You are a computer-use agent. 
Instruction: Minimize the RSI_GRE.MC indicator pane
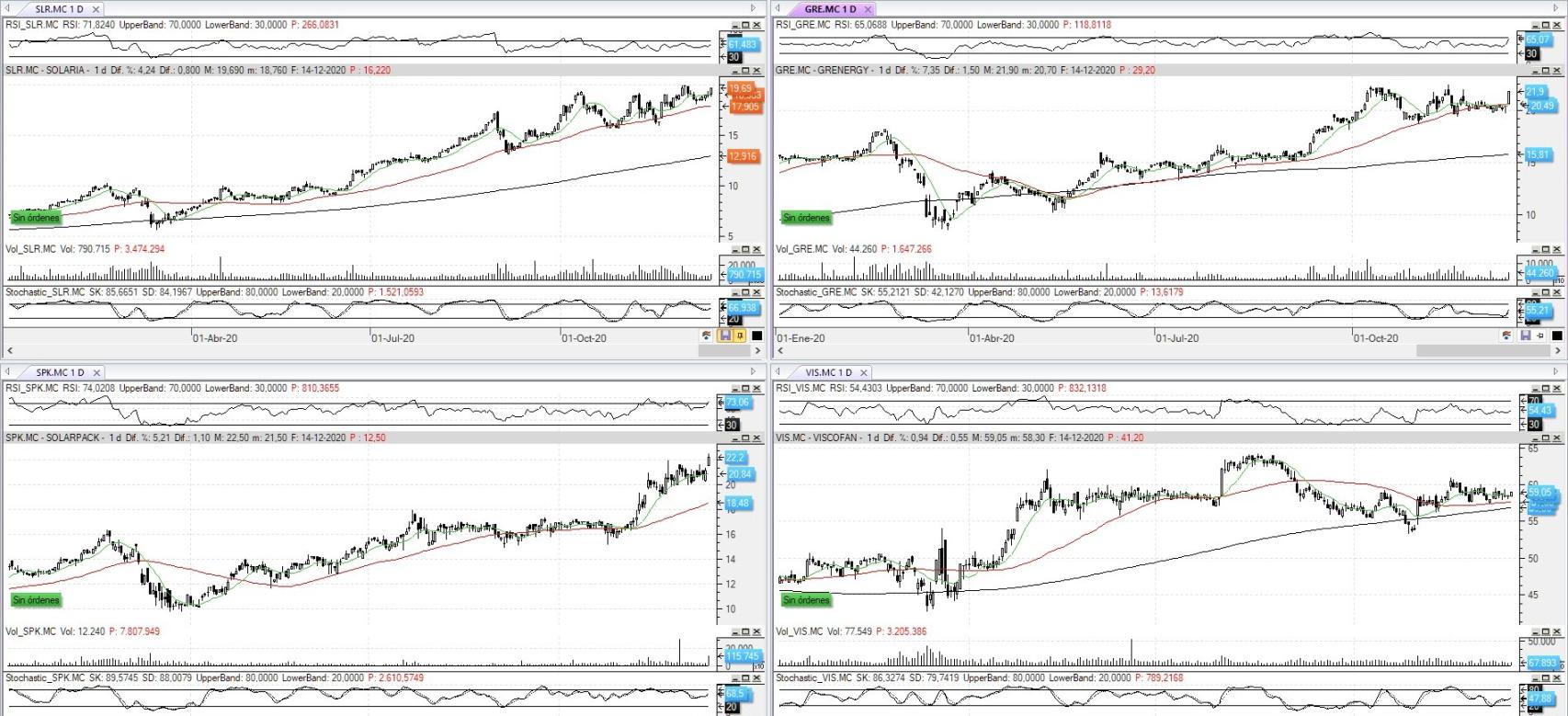[x=1534, y=26]
